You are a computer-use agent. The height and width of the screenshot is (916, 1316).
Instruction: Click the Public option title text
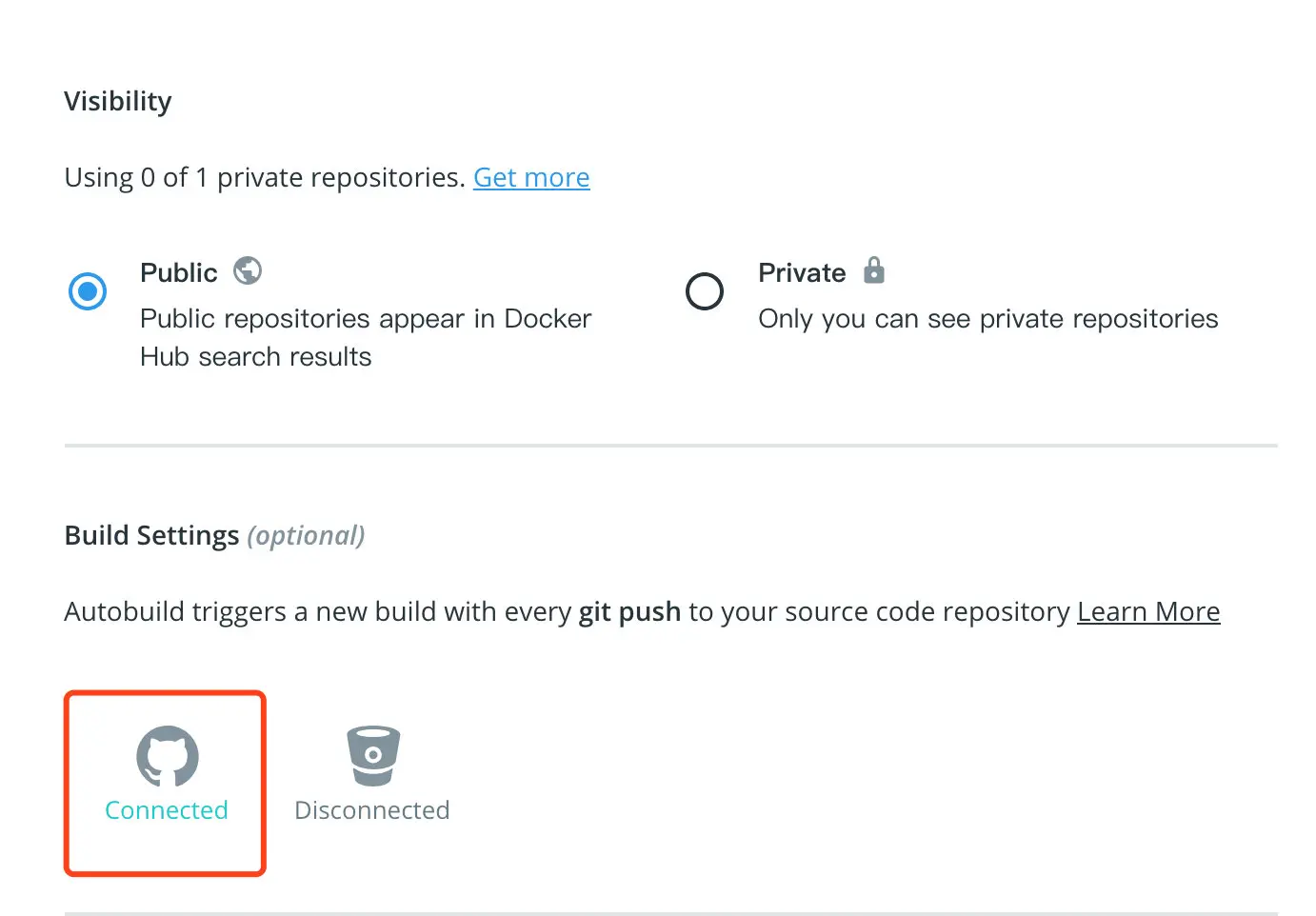pos(179,273)
